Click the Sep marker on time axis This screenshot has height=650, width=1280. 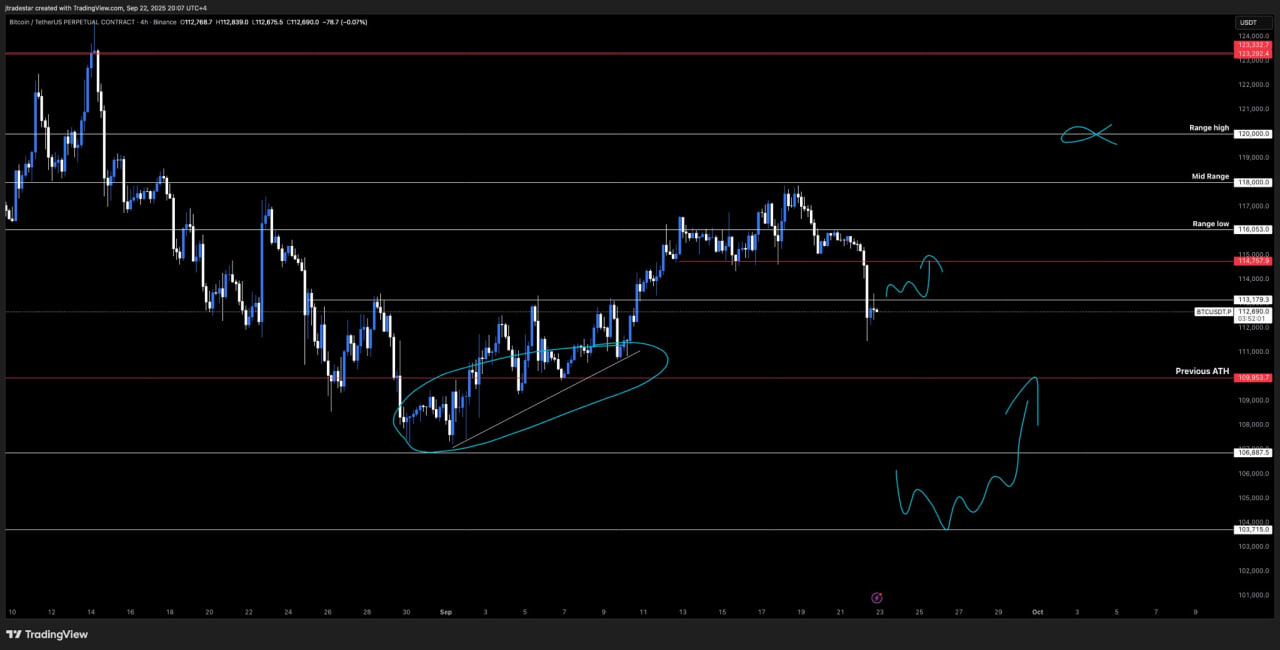(x=445, y=611)
